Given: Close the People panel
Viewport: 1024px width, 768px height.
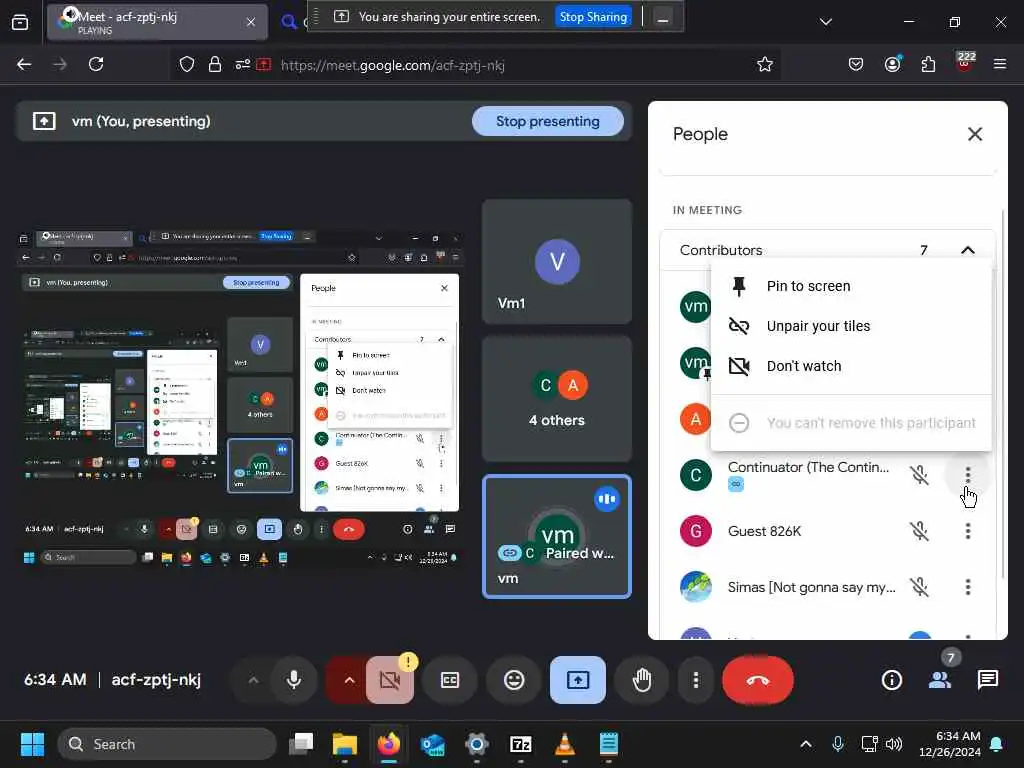Looking at the screenshot, I should [974, 134].
